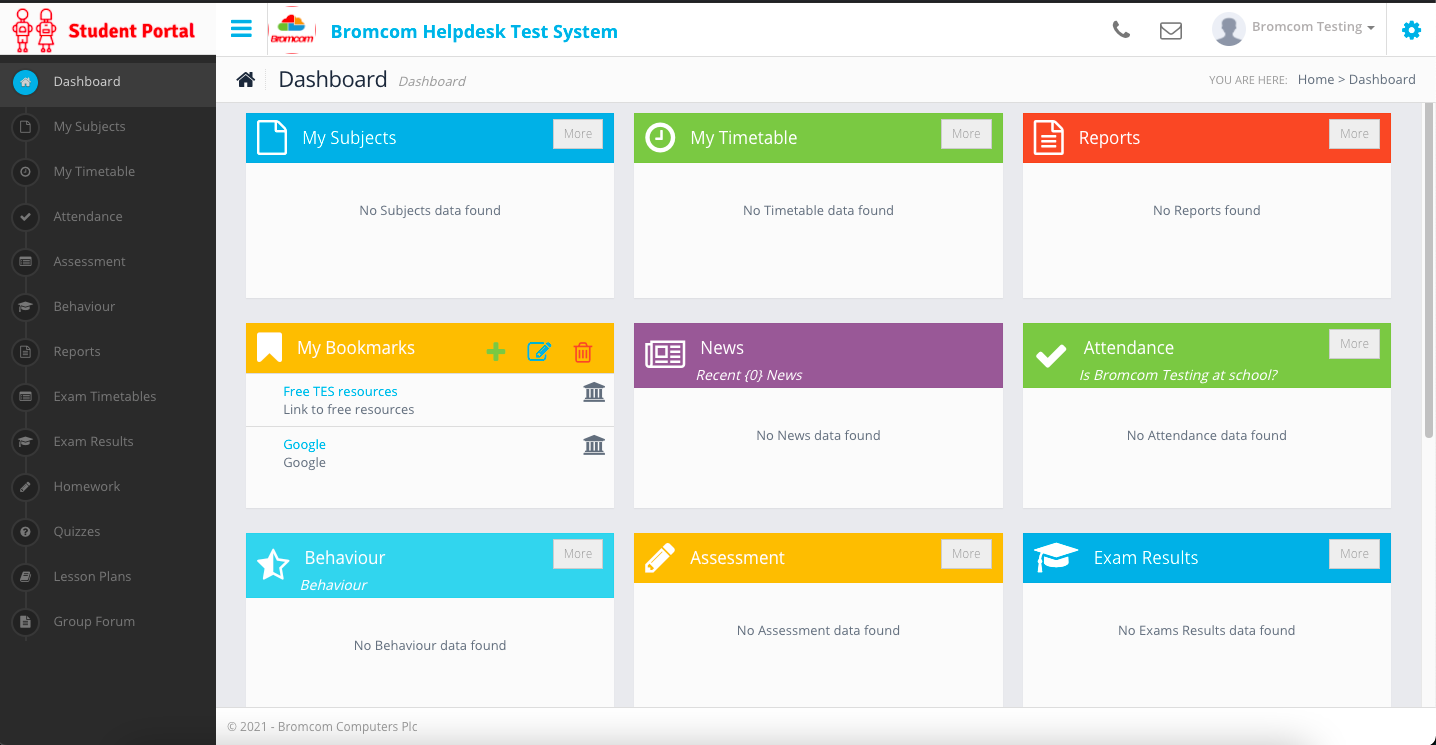Click the home icon next to Dashboard title
The height and width of the screenshot is (745, 1436).
coord(245,78)
